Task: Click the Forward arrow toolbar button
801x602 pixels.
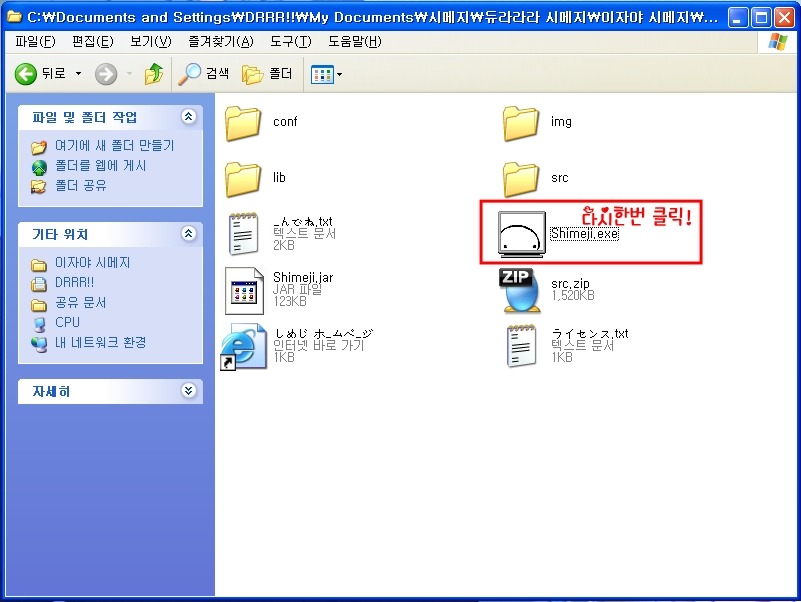Action: click(106, 74)
